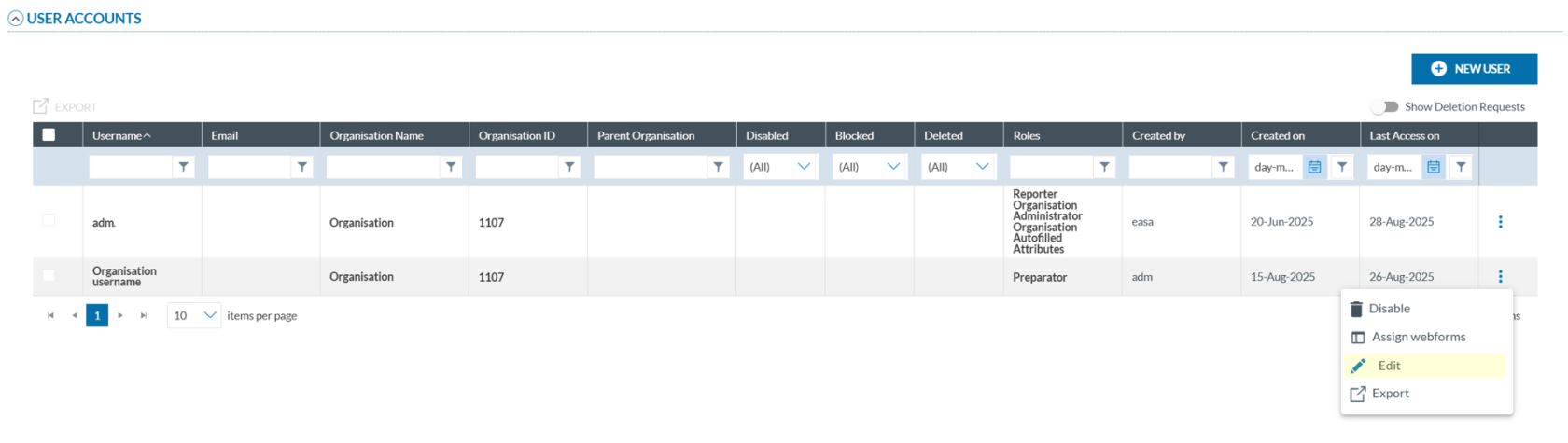
Task: Click the Username column filter icon
Action: (184, 167)
